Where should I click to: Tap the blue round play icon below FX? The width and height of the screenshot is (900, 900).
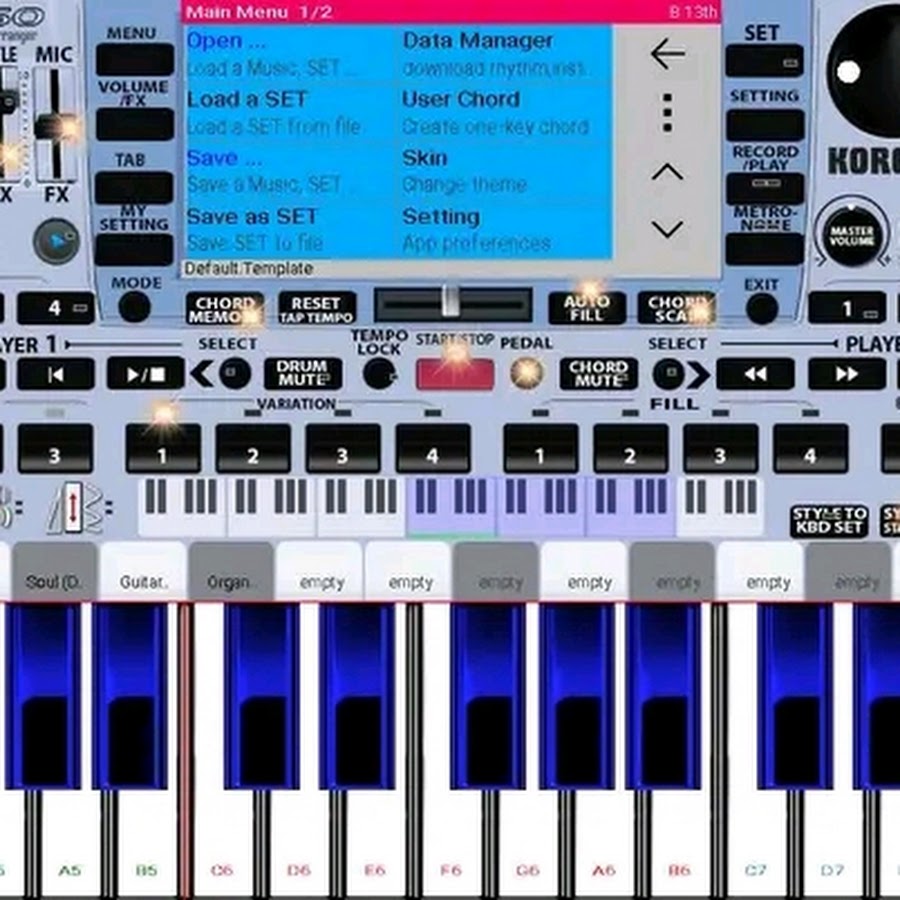[56, 241]
